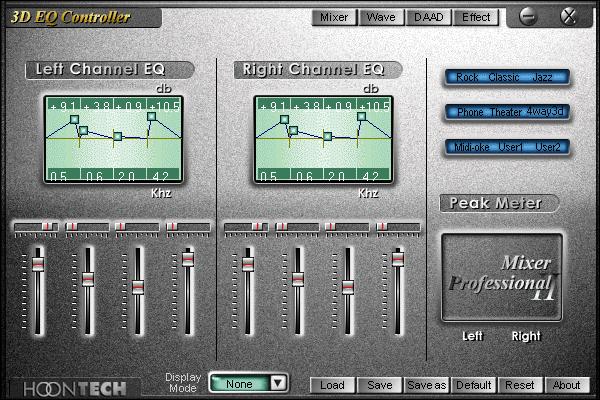
Task: Apply the Phone preset
Action: pyautogui.click(x=470, y=112)
